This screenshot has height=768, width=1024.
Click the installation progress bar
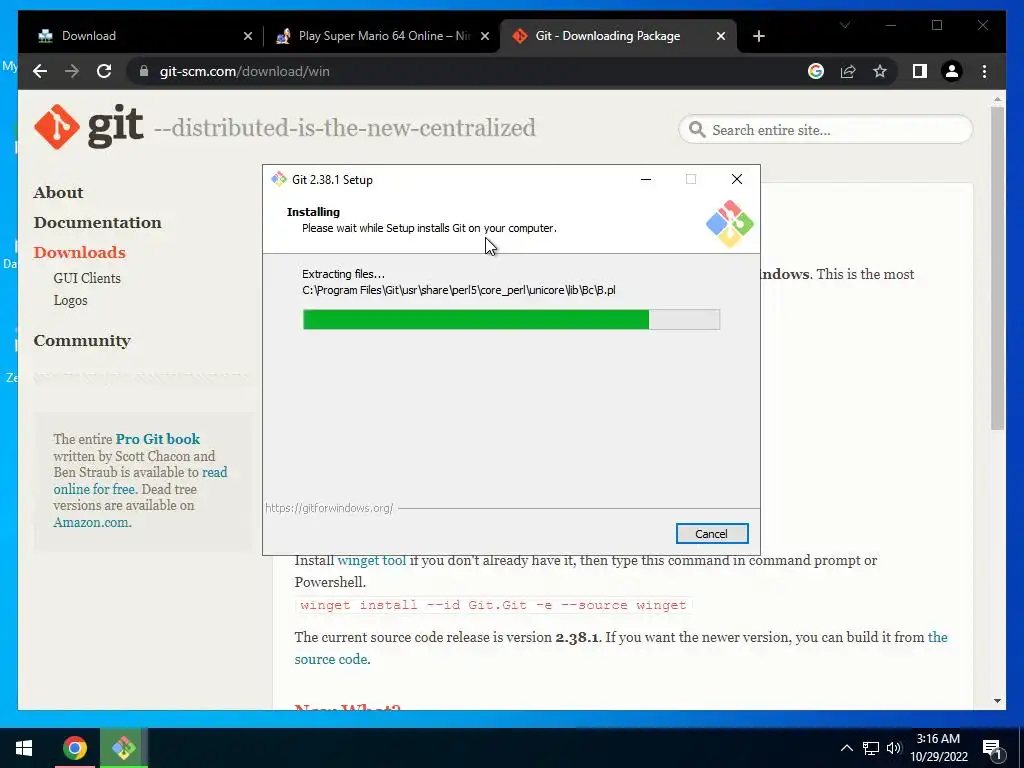tap(511, 319)
